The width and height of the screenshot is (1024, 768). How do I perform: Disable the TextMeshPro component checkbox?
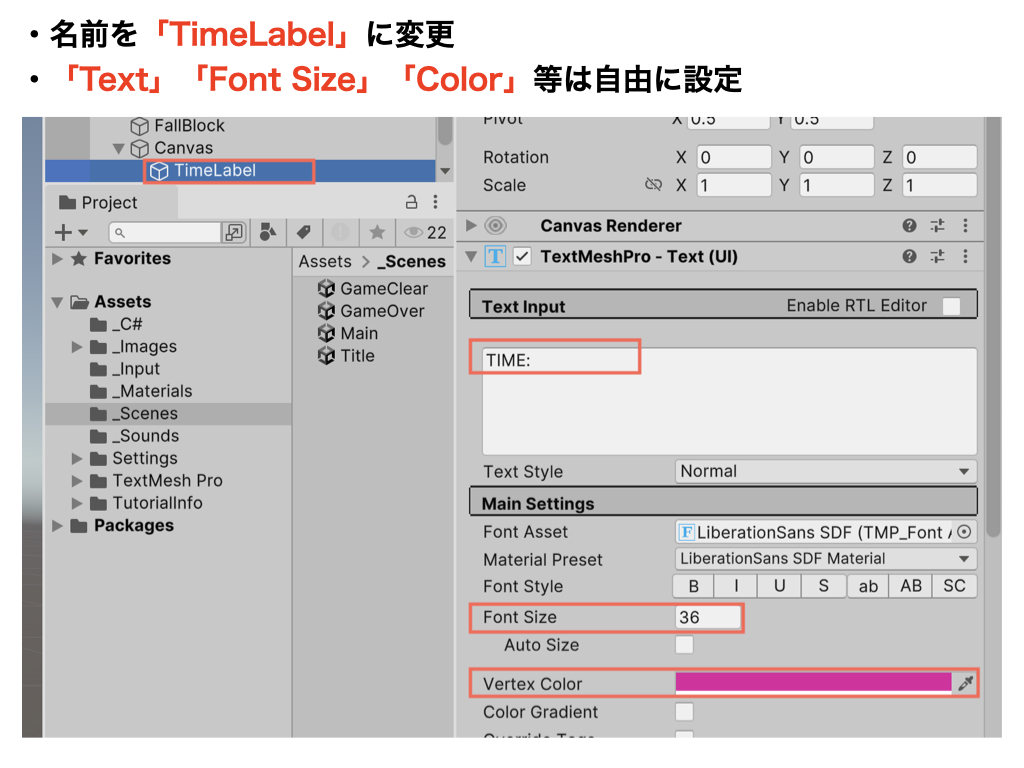click(x=522, y=256)
